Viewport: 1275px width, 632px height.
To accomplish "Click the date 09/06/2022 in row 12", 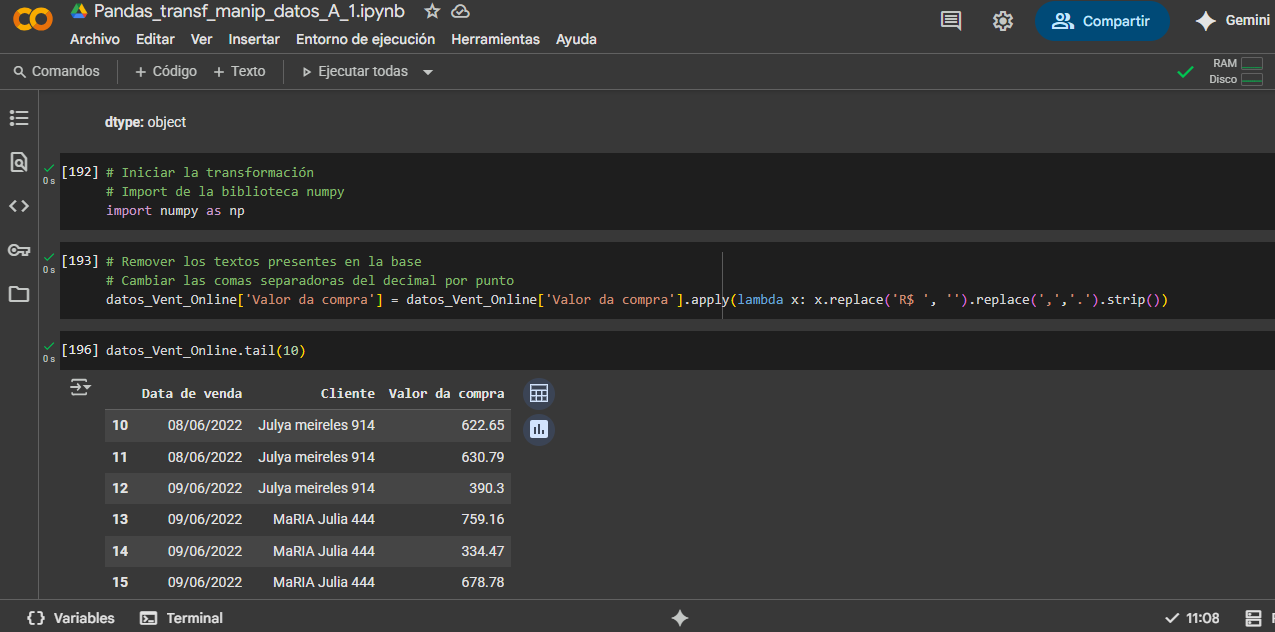I will 205,488.
